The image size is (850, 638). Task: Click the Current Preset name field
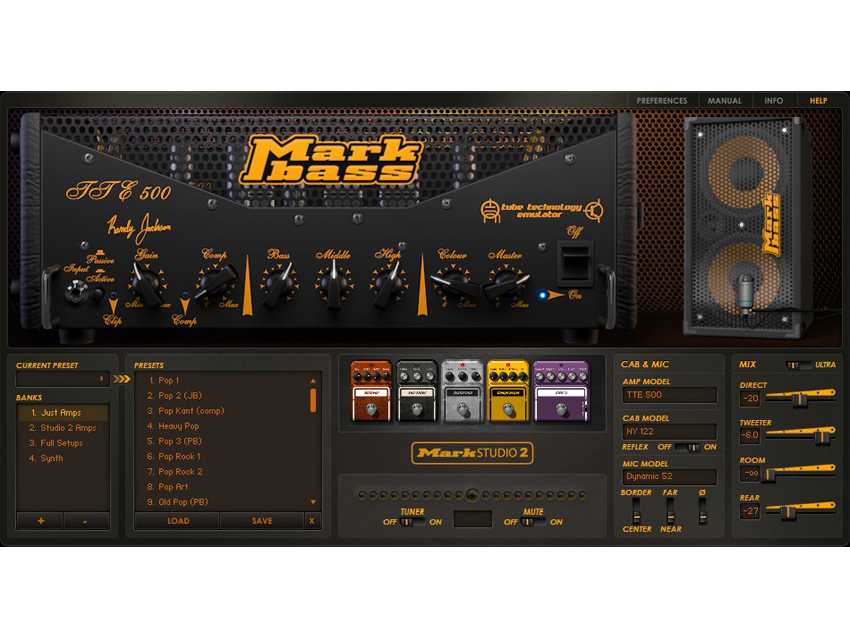coord(63,379)
